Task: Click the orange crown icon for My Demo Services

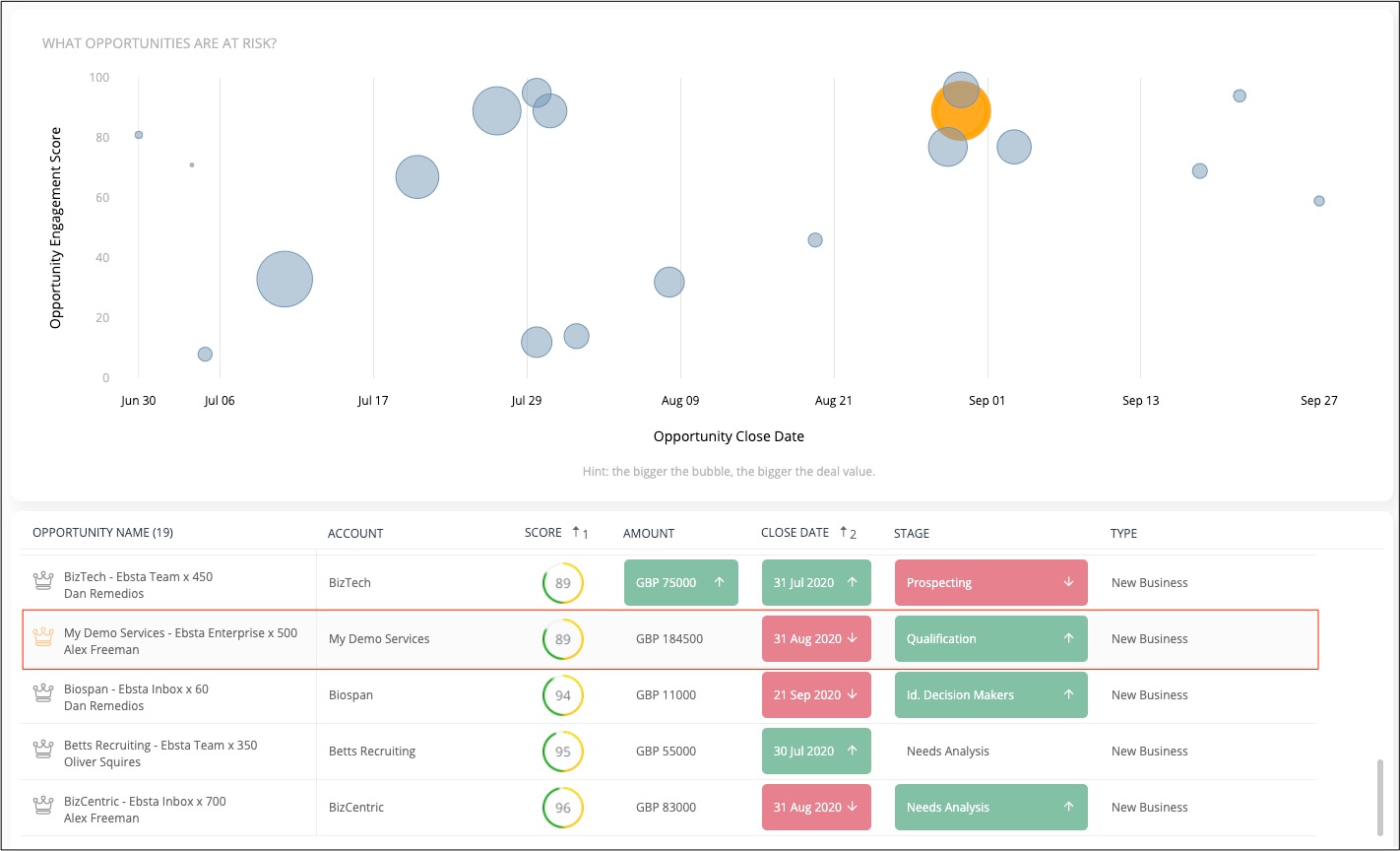Action: pyautogui.click(x=42, y=638)
